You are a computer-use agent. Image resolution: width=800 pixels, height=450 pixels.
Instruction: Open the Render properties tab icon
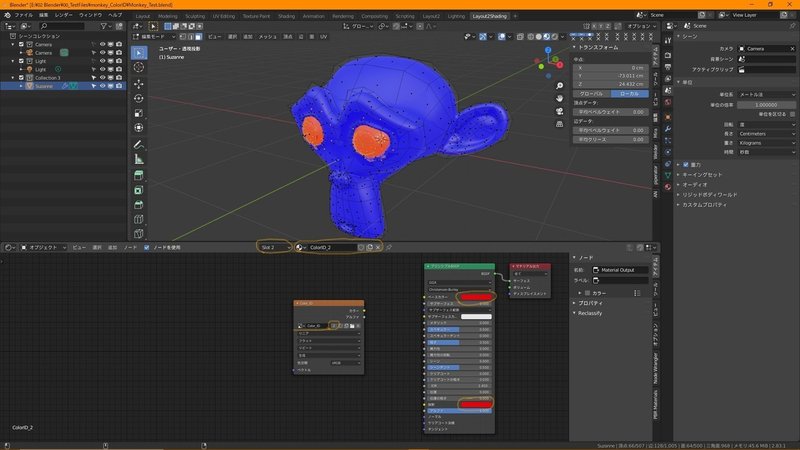pyautogui.click(x=668, y=55)
